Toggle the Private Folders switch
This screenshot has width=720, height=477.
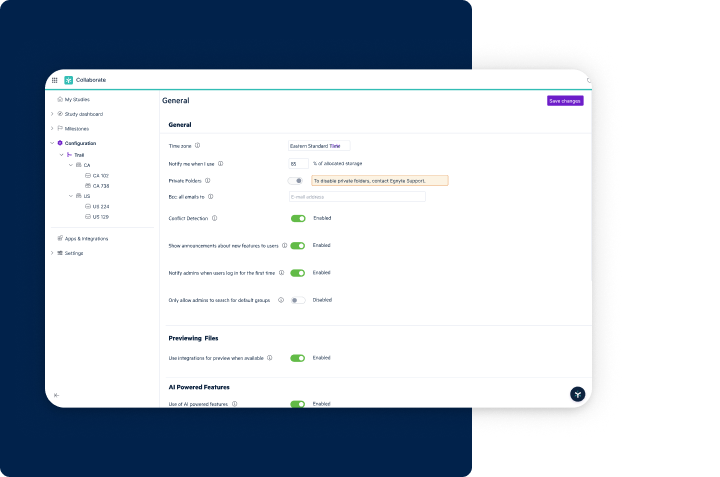point(296,181)
